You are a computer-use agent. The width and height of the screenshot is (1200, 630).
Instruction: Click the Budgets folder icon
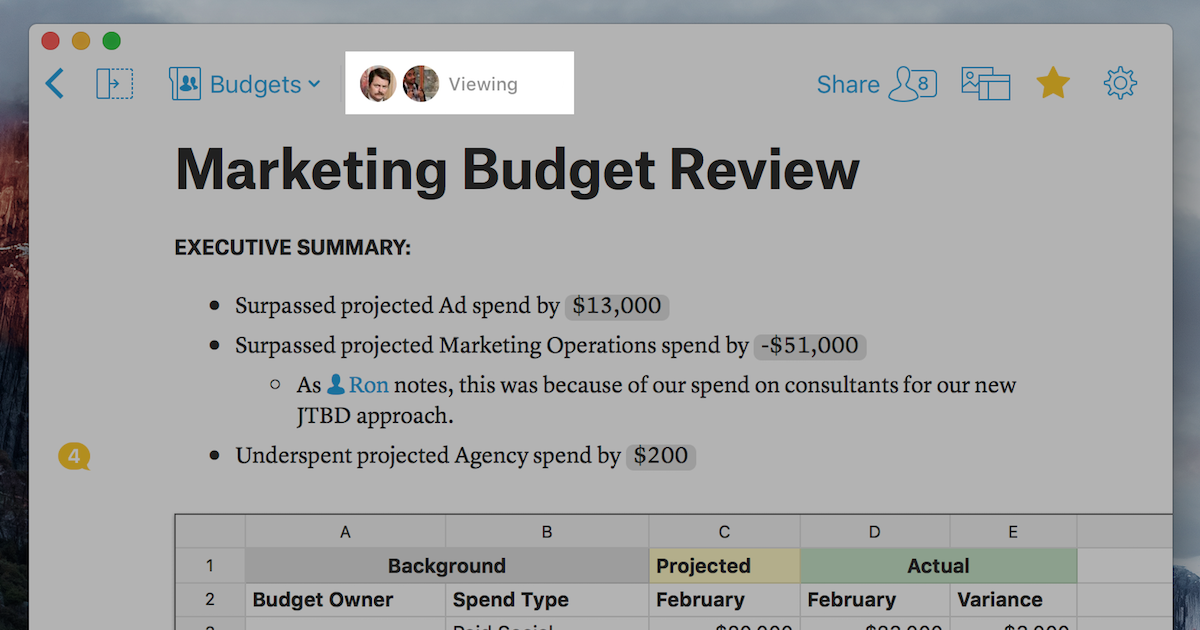[x=185, y=84]
